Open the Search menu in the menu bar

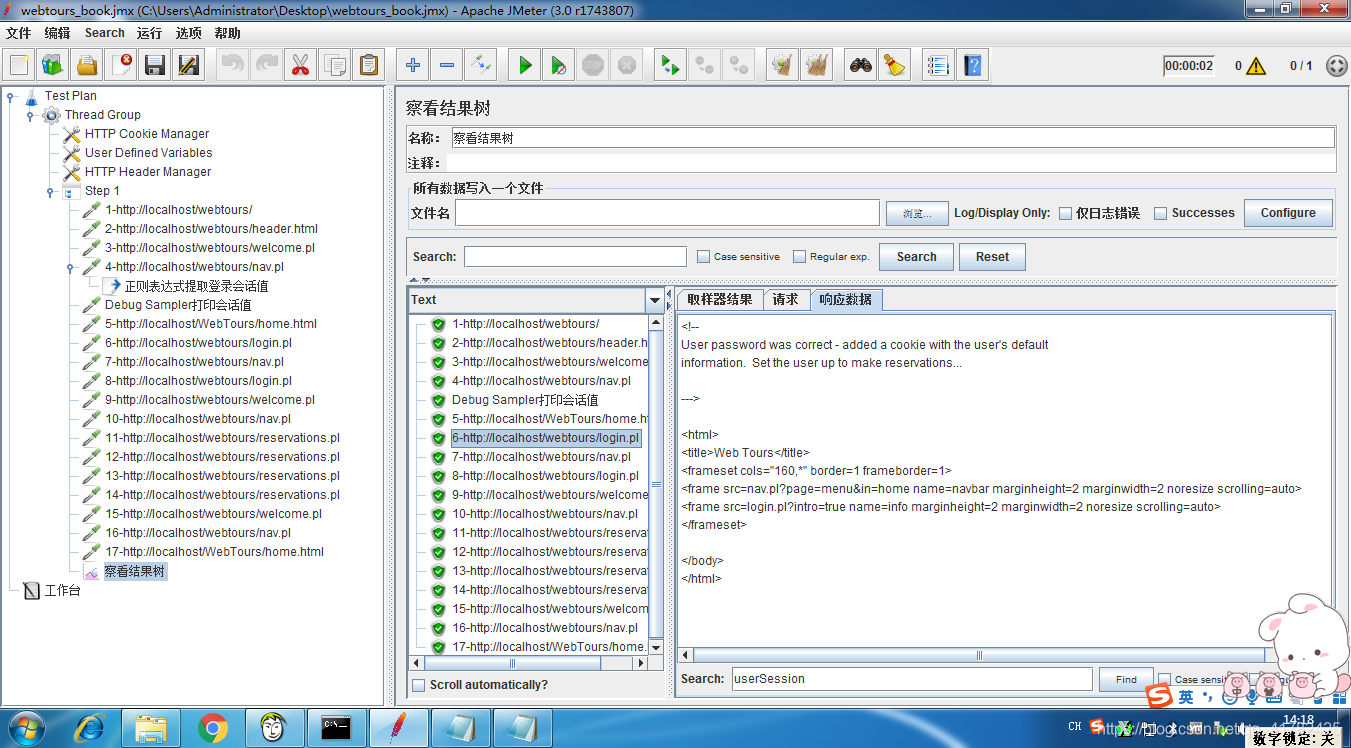[x=104, y=33]
